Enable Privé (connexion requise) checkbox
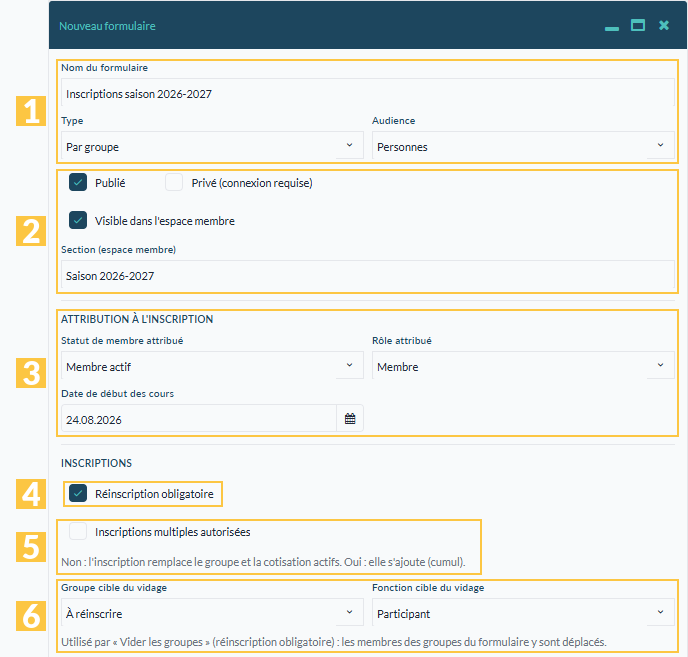Viewport: 688px width, 657px height. (174, 183)
